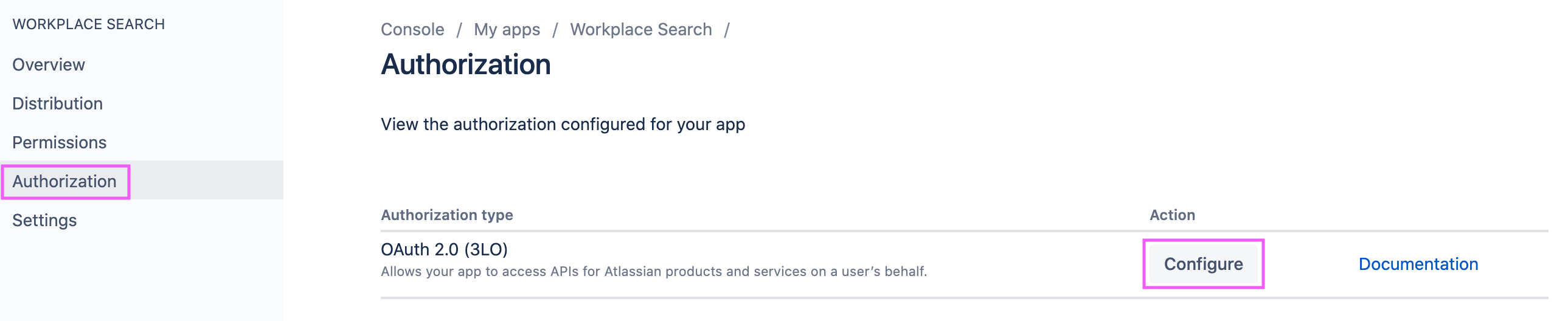Viewport: 1568px width, 321px height.
Task: Click the Action column header
Action: pos(1171,215)
